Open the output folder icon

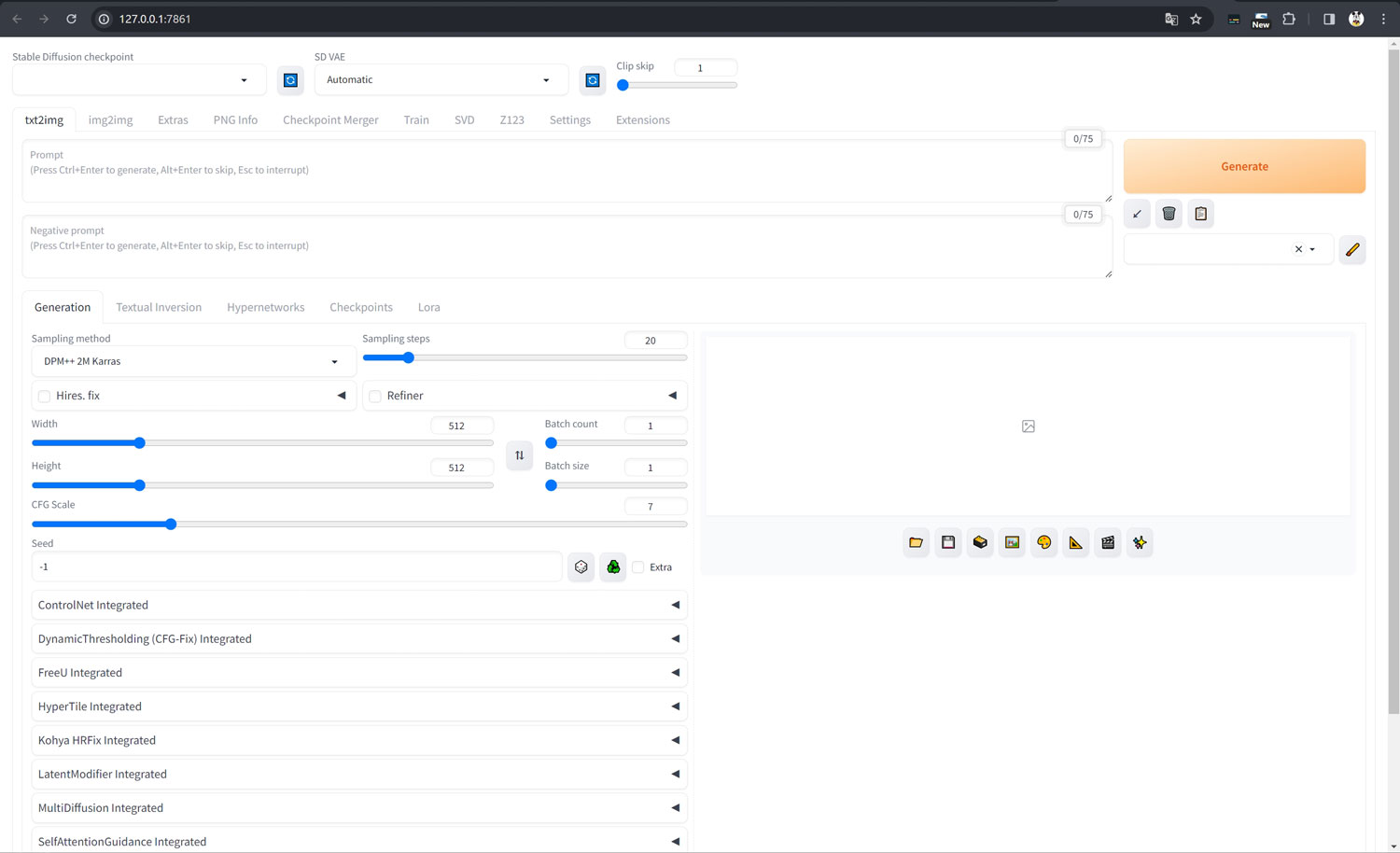coord(917,542)
